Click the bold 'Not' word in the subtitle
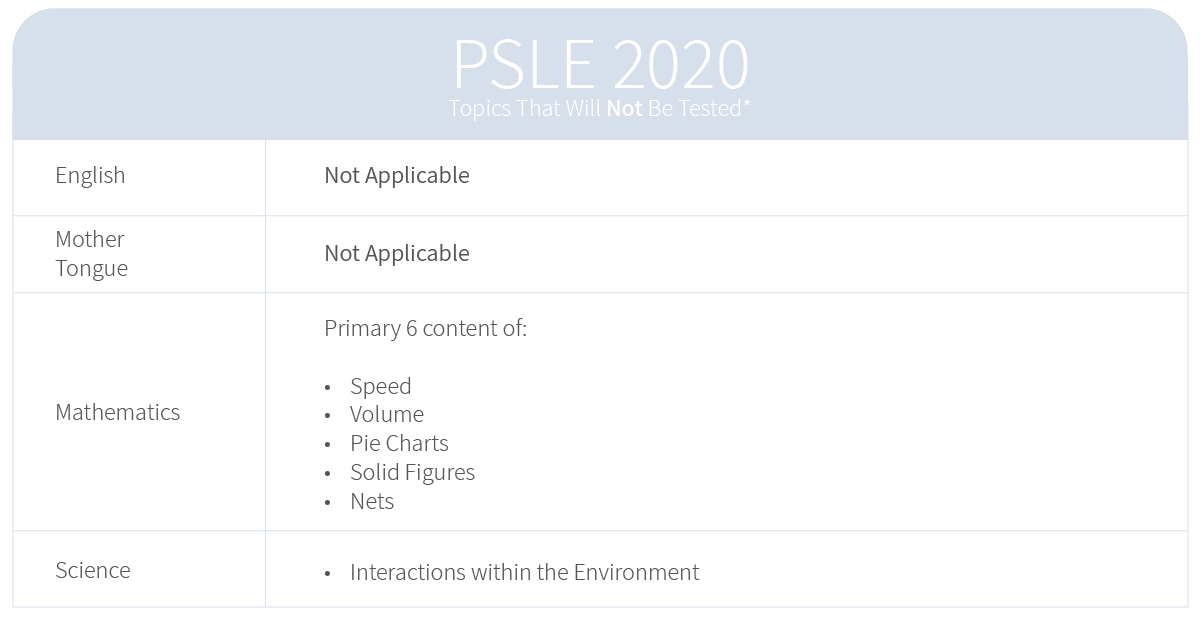 [624, 108]
